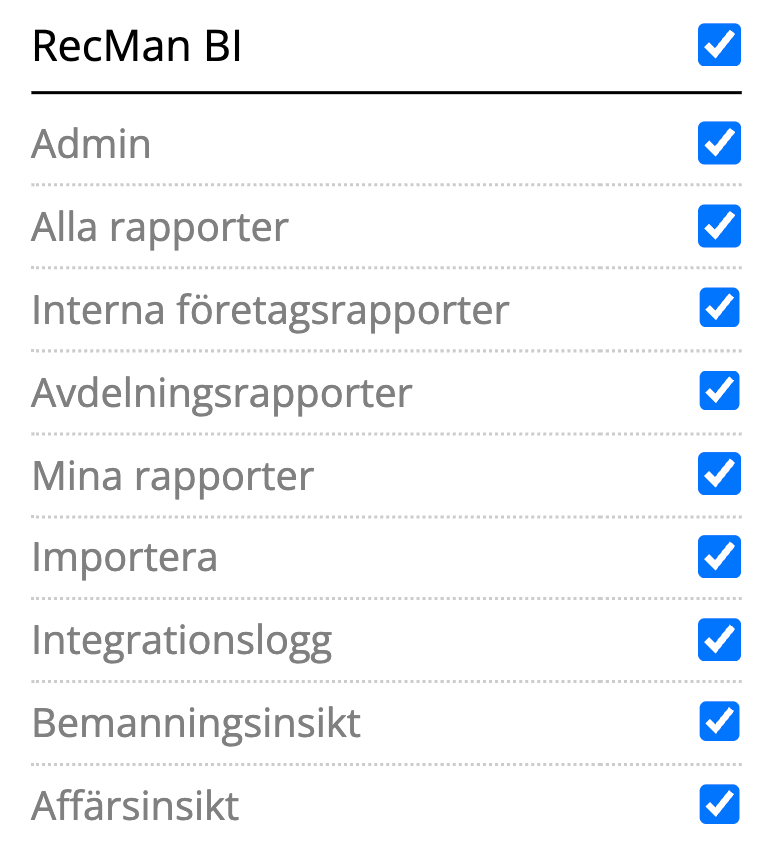Untick the Mina rapporter checkbox
768x854 pixels.
pyautogui.click(x=719, y=474)
